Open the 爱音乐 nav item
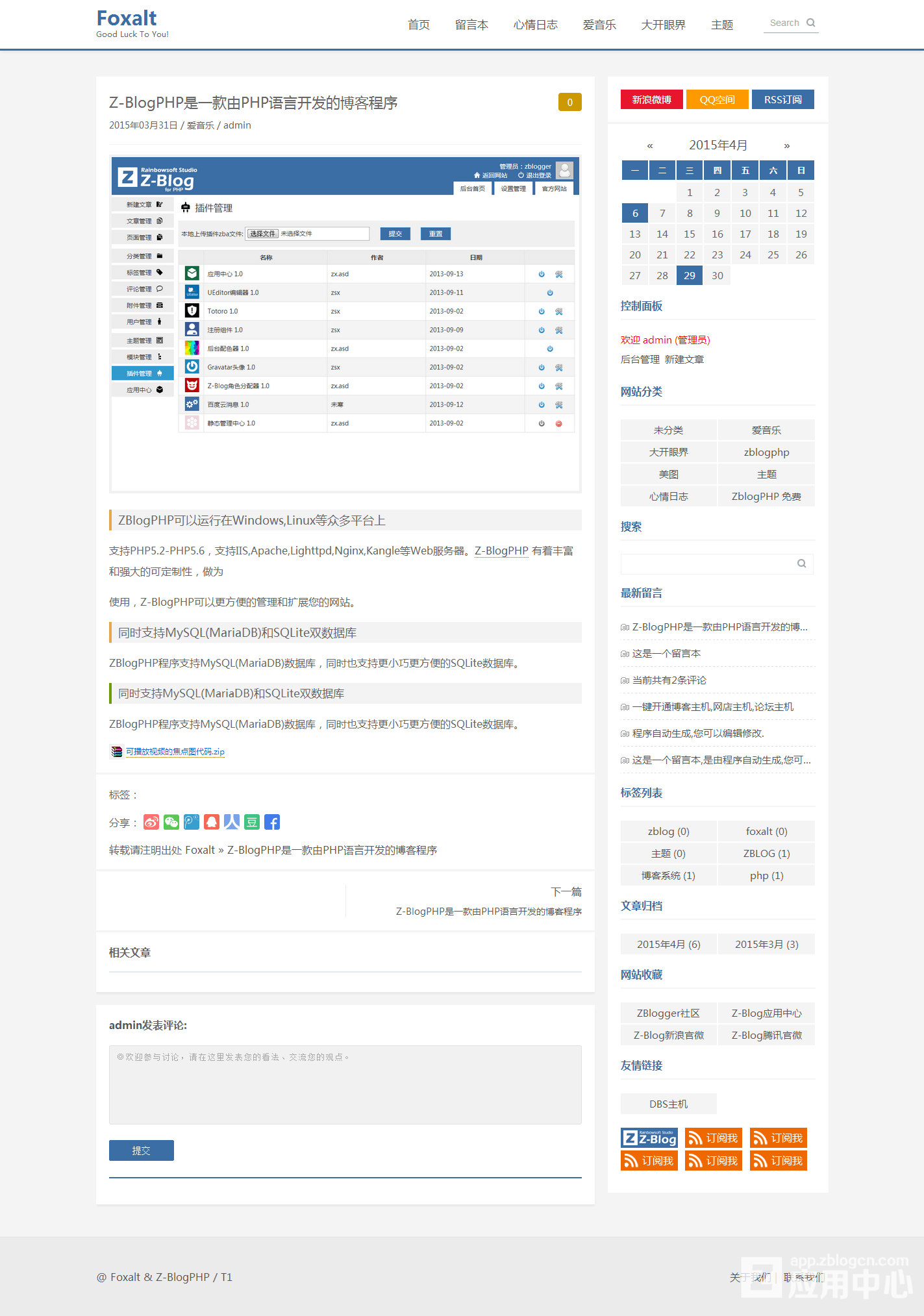 pyautogui.click(x=599, y=25)
